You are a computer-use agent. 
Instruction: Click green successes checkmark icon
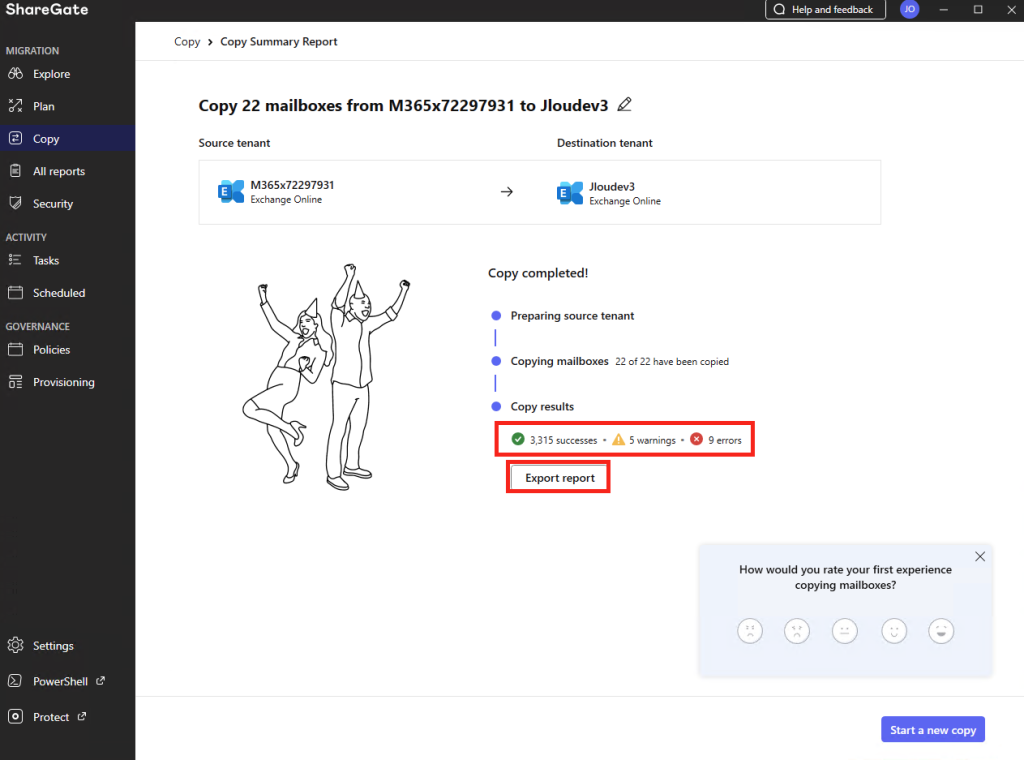(518, 439)
